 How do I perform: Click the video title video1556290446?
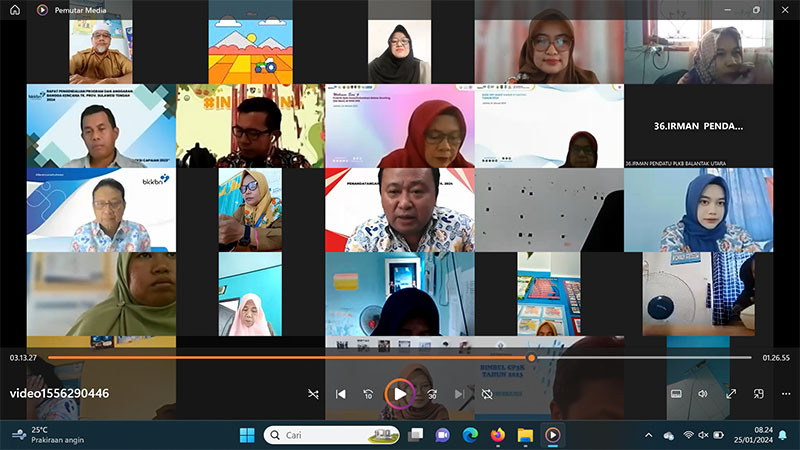point(60,393)
